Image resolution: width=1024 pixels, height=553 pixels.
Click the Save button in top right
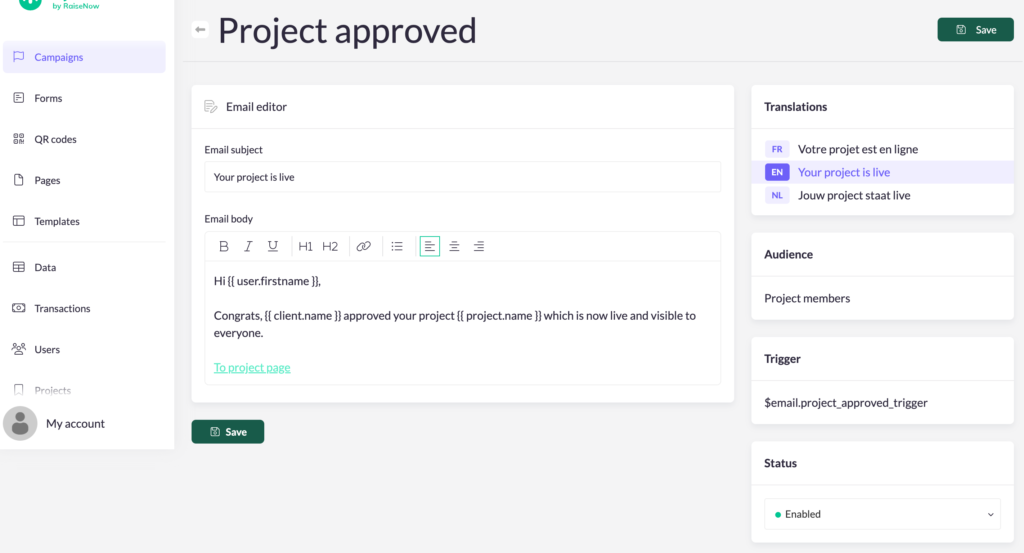pyautogui.click(x=976, y=30)
